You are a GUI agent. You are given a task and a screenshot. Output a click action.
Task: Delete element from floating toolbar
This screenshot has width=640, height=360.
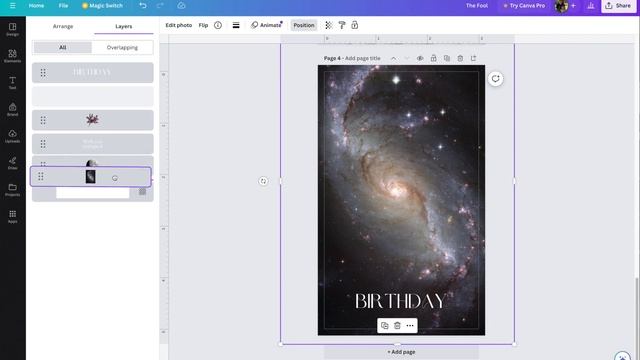coord(397,326)
